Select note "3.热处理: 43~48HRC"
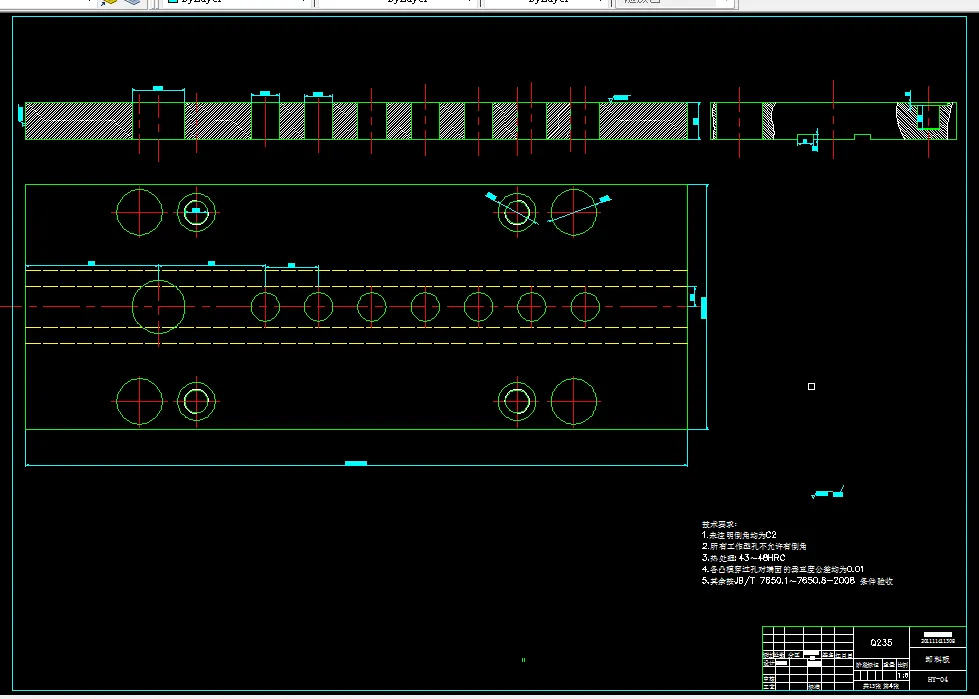979x699 pixels. coord(744,558)
